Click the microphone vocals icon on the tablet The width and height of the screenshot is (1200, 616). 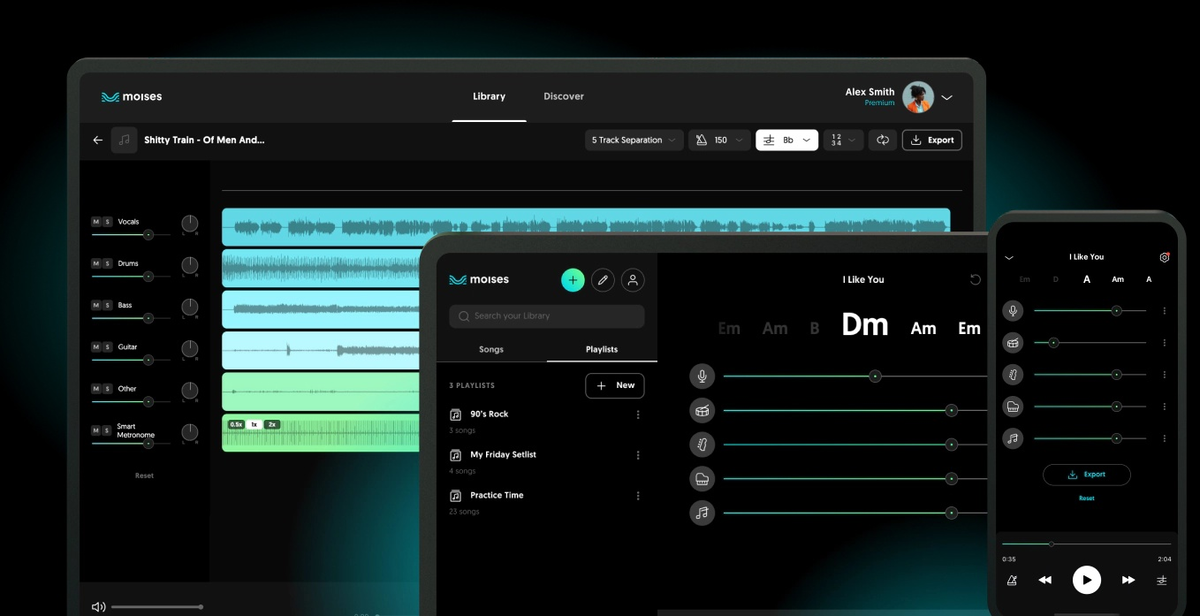(702, 376)
